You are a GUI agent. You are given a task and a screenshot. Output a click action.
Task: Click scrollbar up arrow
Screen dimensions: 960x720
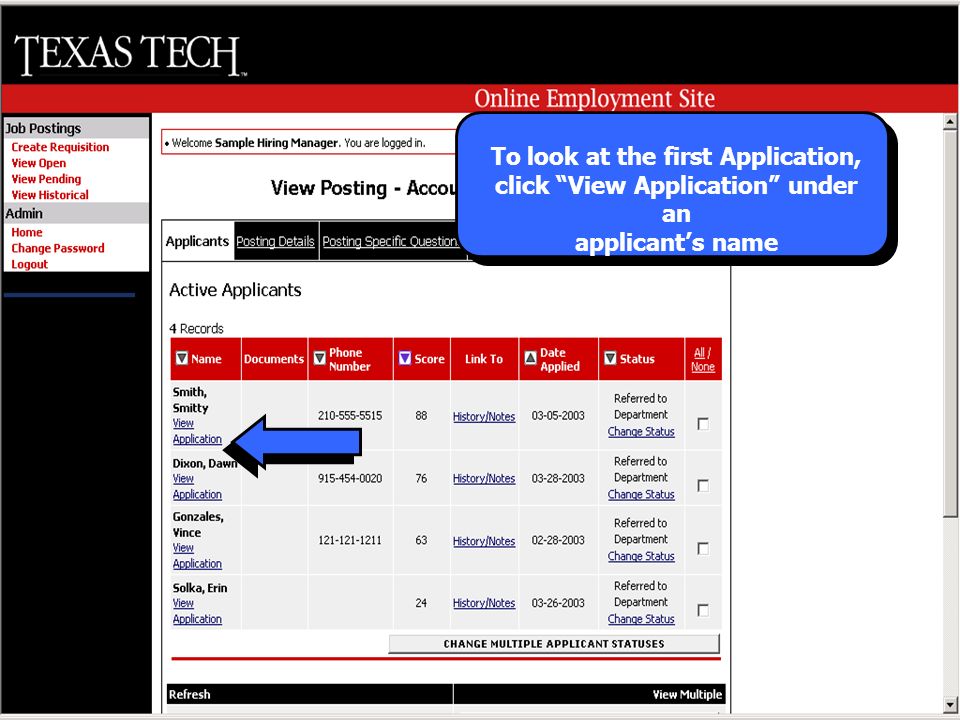[950, 122]
